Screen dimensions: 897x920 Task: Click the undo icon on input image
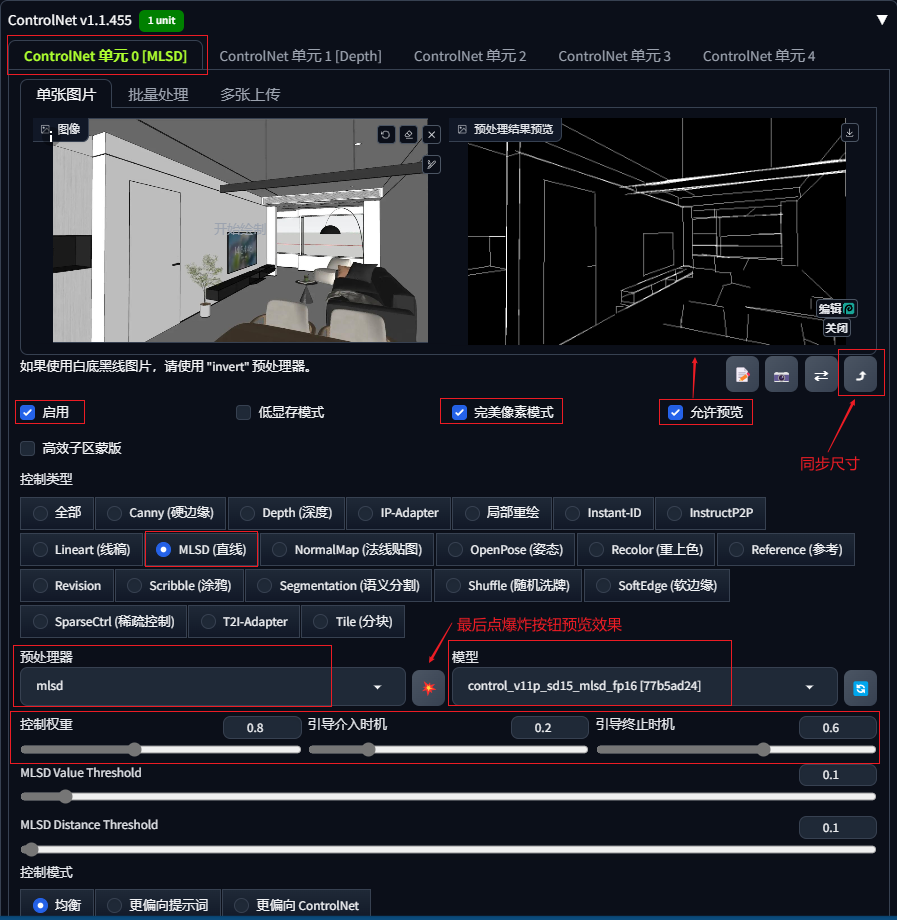coord(385,134)
